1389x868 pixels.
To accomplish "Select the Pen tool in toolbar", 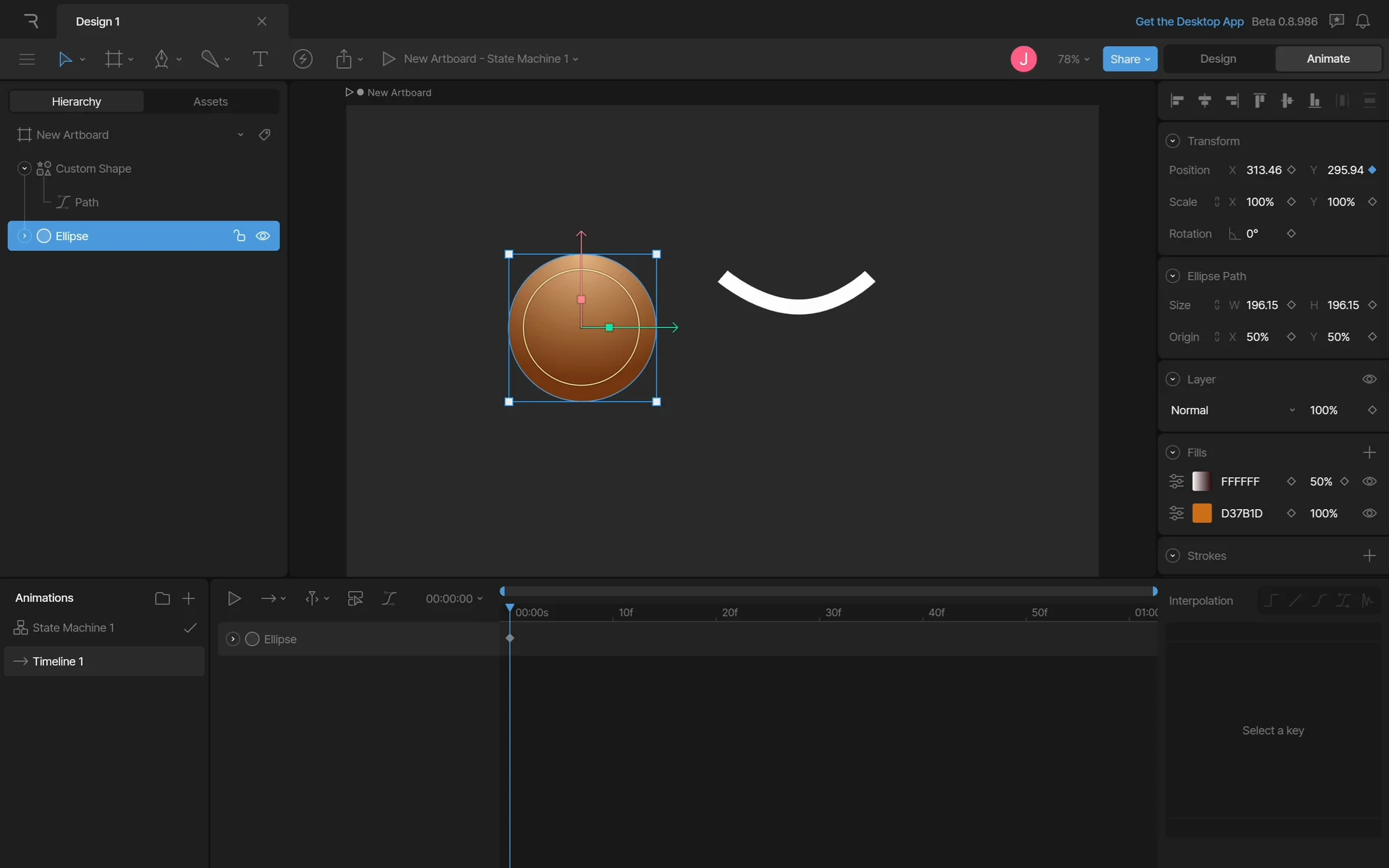I will (x=161, y=59).
